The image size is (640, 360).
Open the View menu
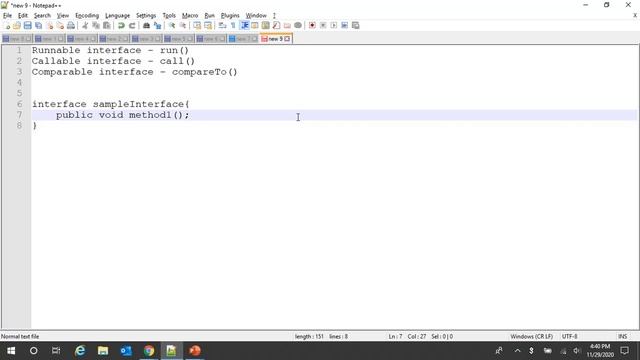click(x=62, y=16)
